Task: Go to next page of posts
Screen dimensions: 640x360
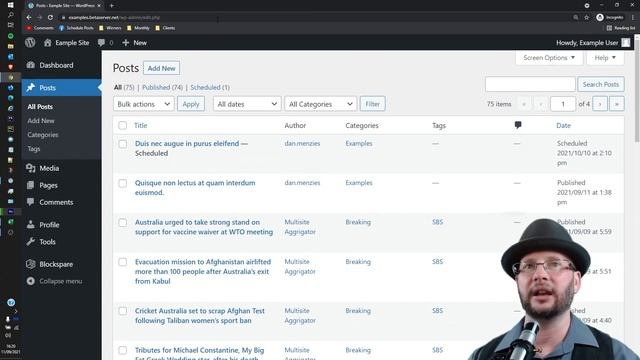Action: click(x=600, y=104)
